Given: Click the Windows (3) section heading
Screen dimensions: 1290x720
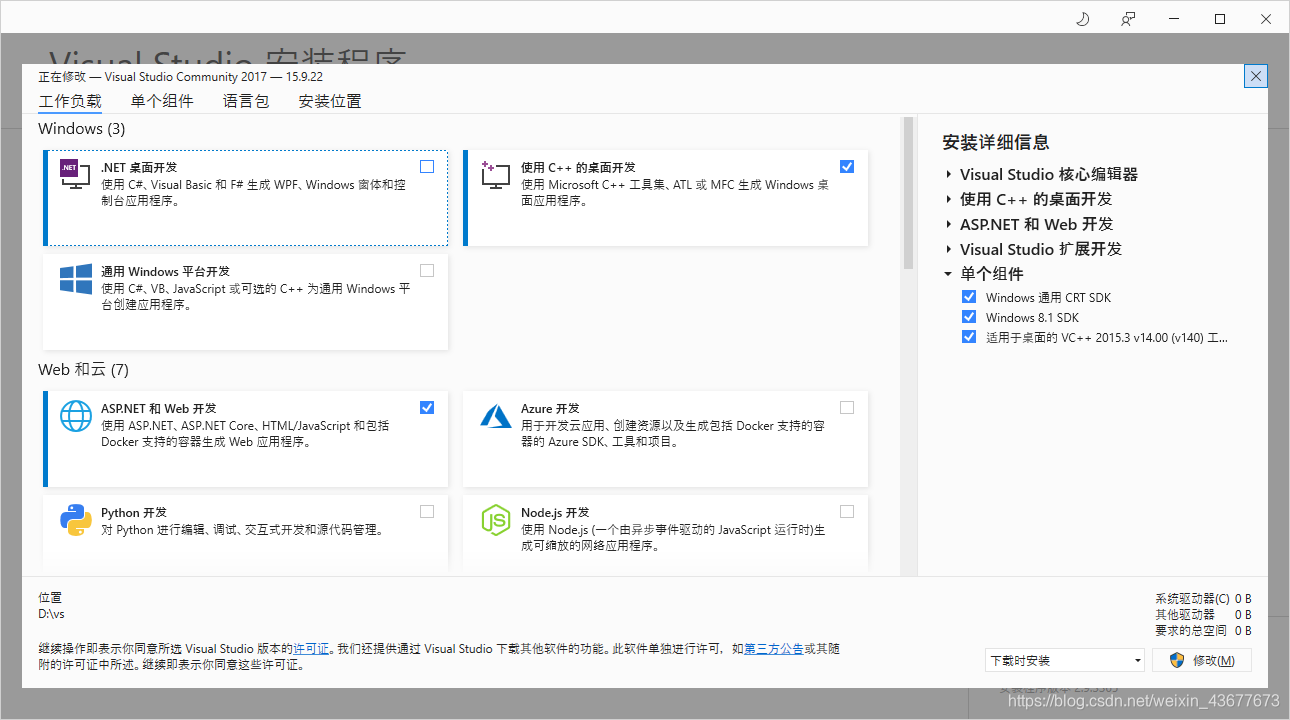Looking at the screenshot, I should pyautogui.click(x=82, y=129).
